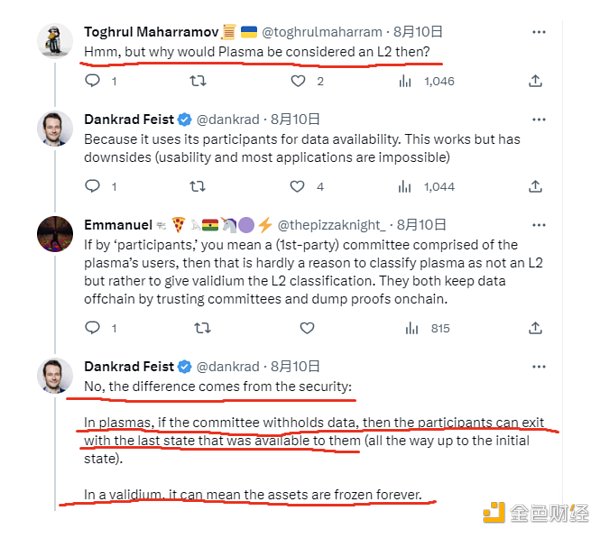Open timestamp of Toghrul's tweet
The width and height of the screenshot is (600, 534).
click(402, 30)
